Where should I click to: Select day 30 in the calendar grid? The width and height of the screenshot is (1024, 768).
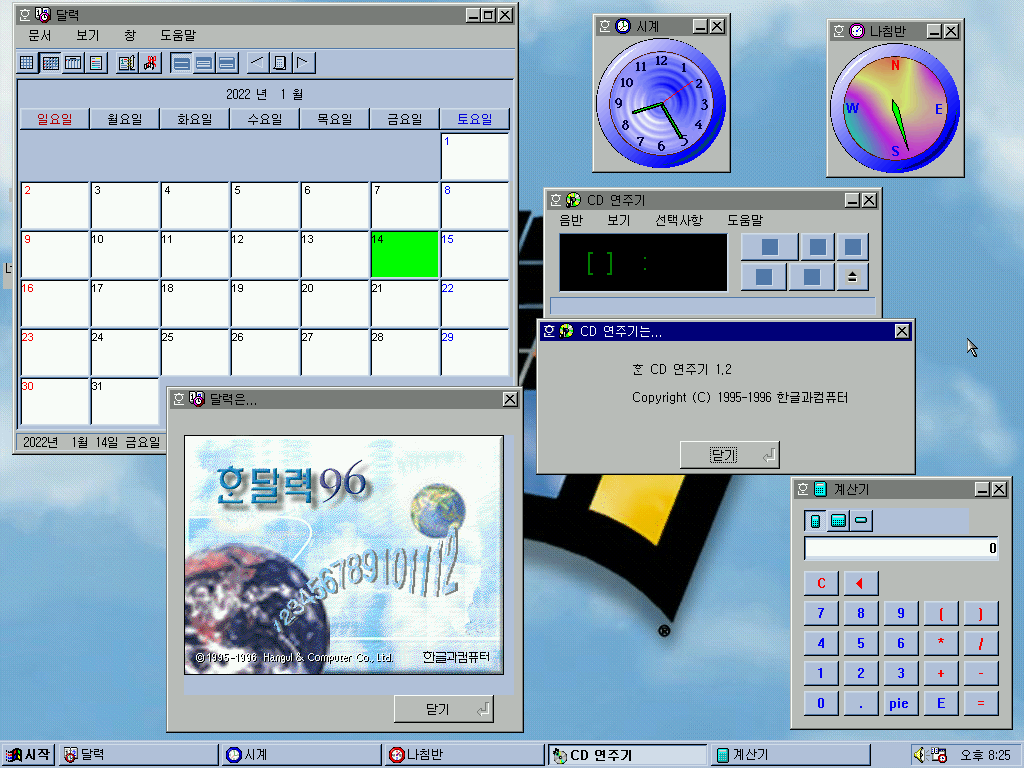(x=55, y=402)
